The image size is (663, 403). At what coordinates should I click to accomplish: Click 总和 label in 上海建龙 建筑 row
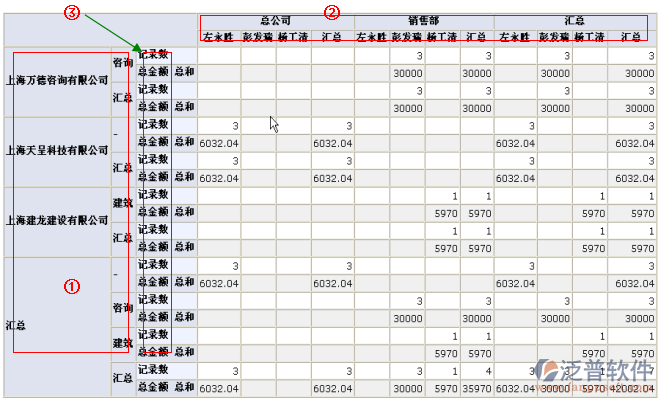pos(184,212)
